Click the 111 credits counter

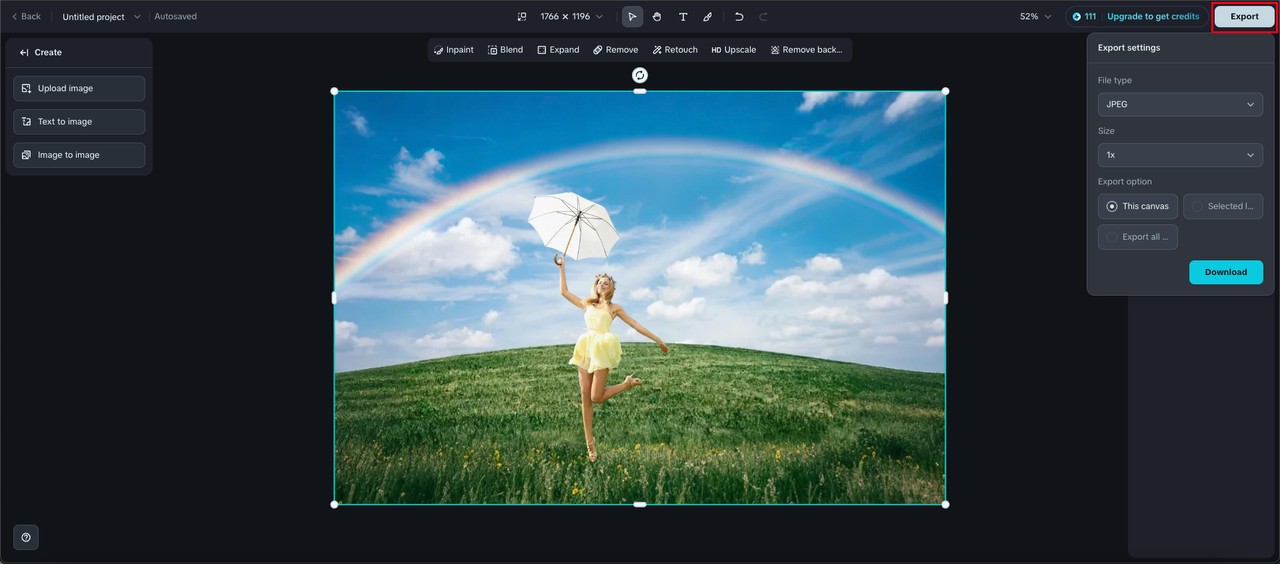[1084, 17]
